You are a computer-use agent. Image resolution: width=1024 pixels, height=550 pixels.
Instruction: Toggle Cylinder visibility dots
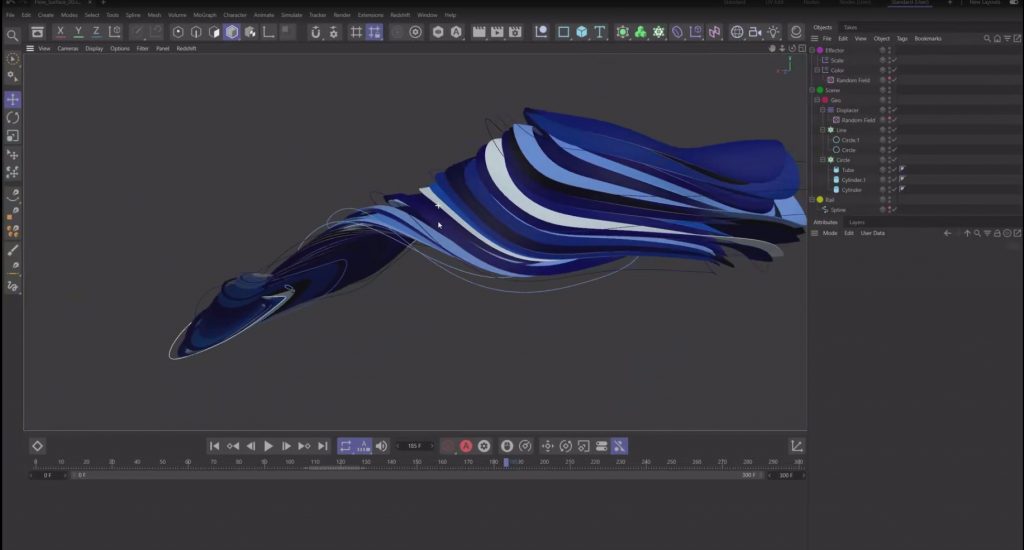pos(888,189)
